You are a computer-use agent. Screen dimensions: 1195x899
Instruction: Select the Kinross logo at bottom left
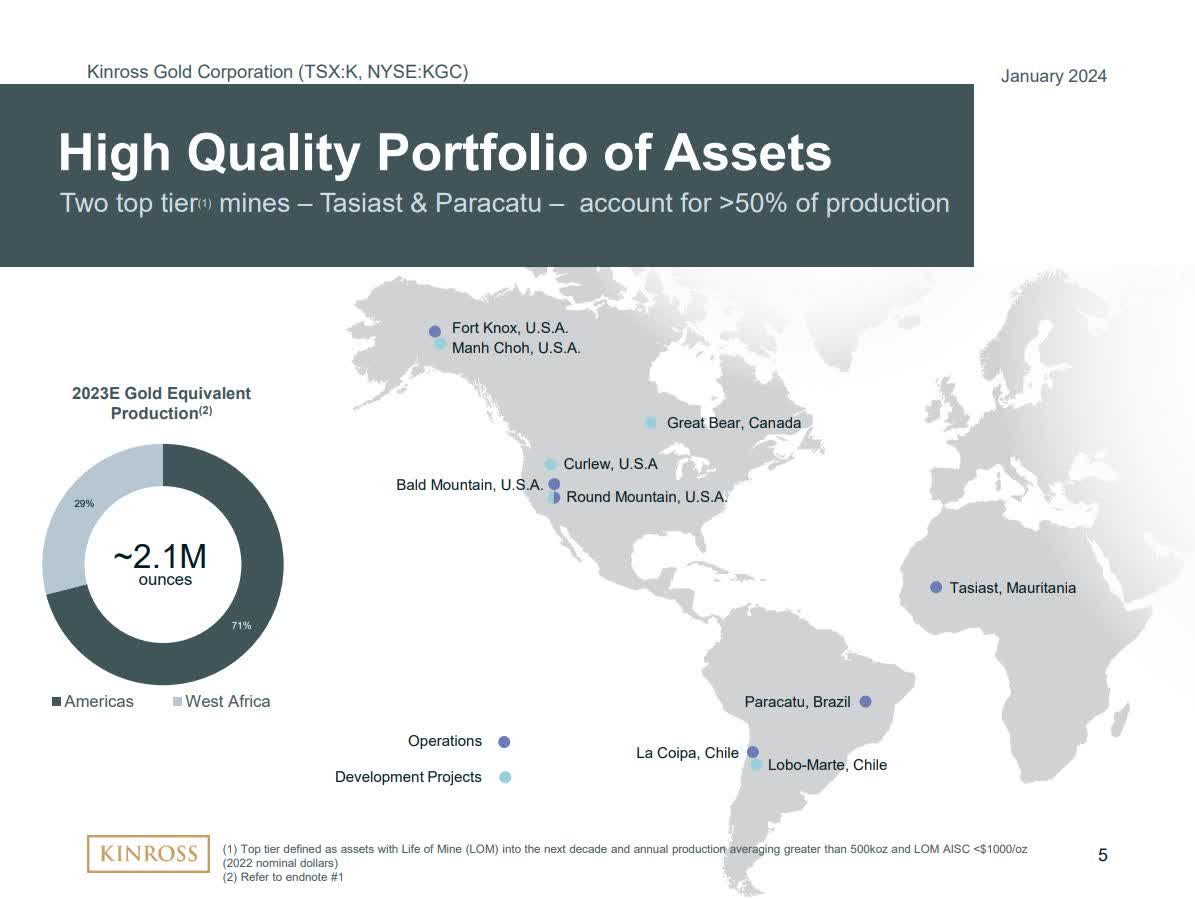[148, 854]
